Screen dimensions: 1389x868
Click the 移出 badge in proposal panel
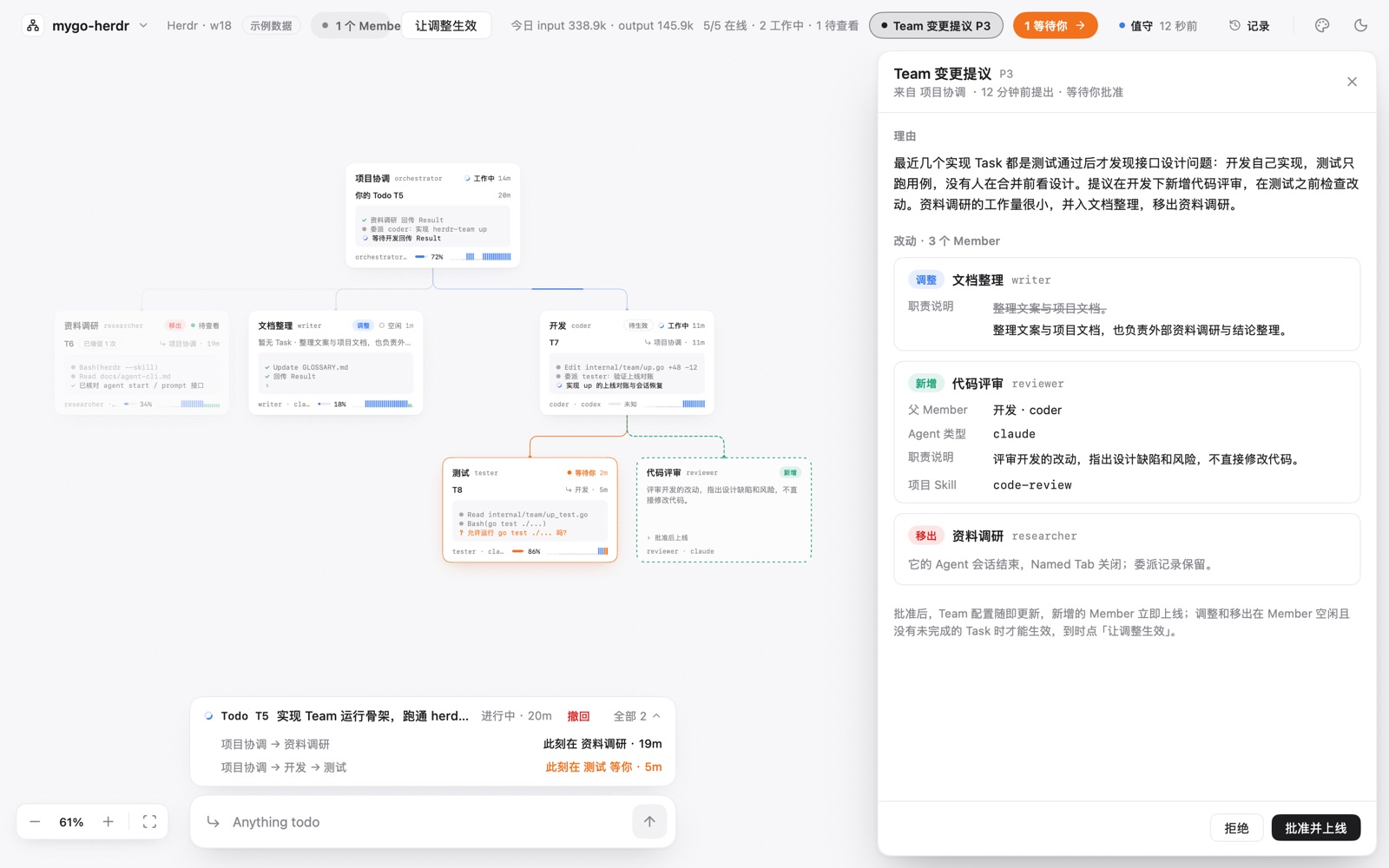925,536
